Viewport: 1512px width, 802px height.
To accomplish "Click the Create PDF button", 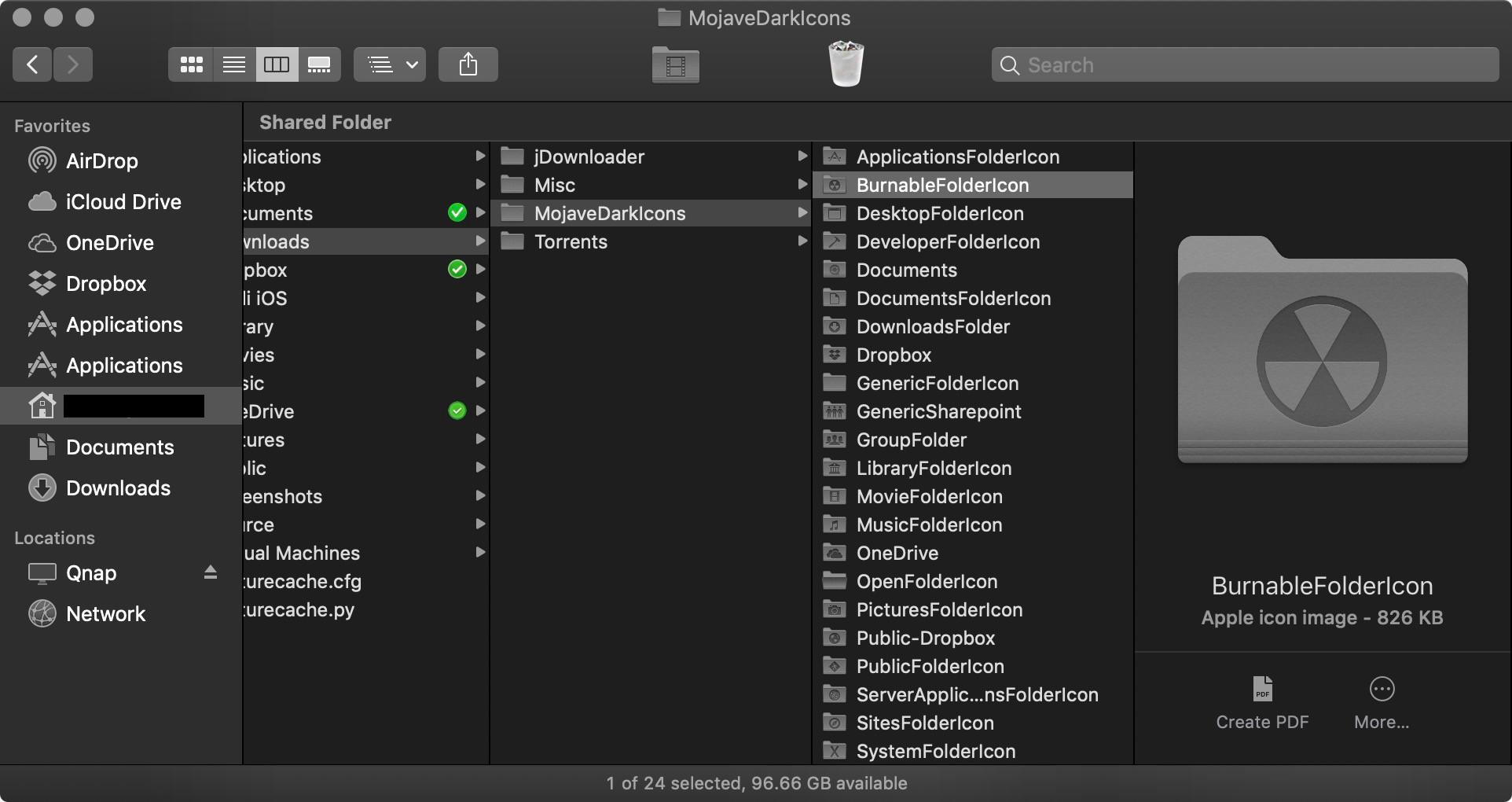I will 1261,702.
